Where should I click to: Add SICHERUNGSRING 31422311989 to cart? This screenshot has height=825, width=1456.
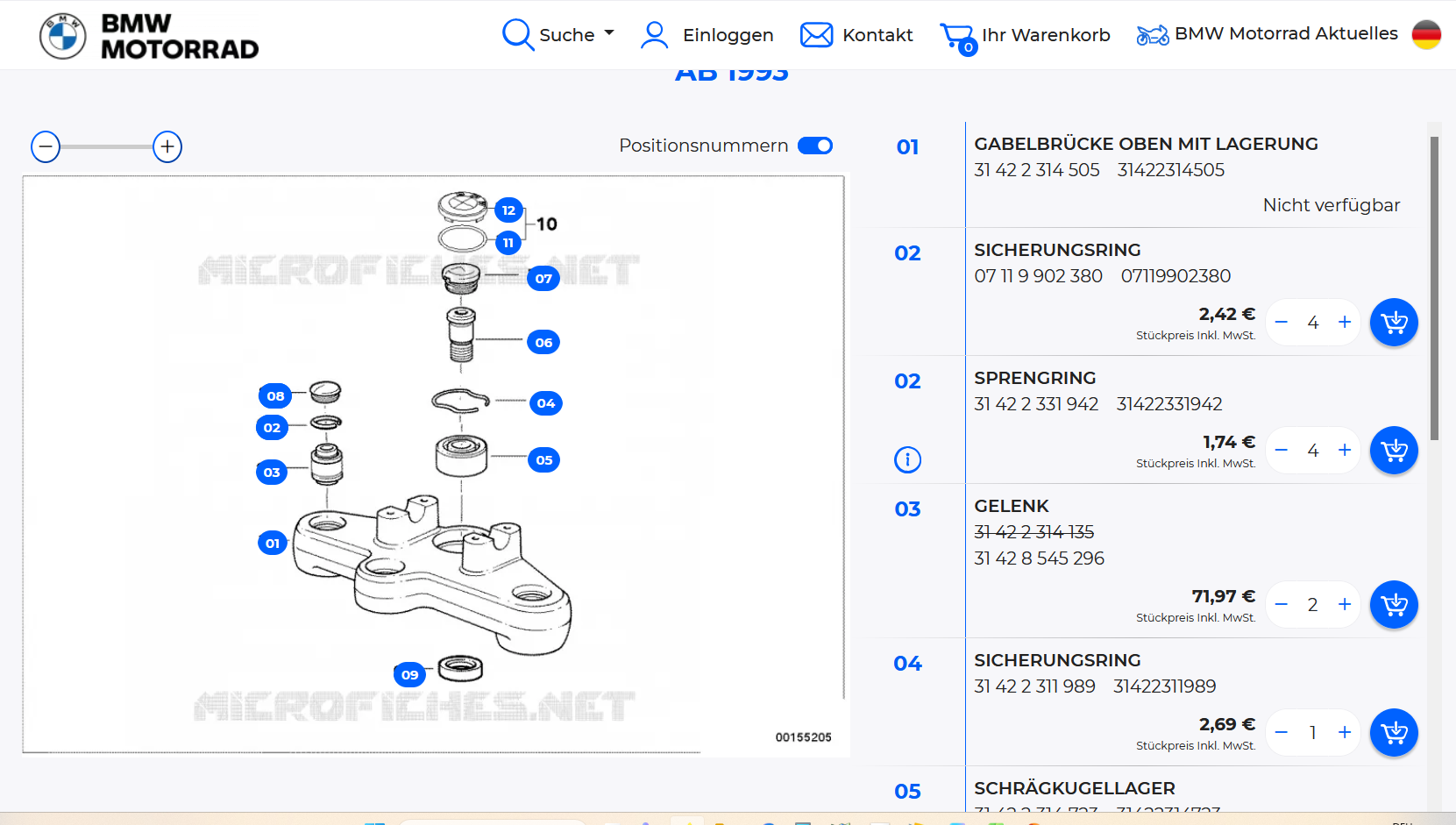(1394, 733)
